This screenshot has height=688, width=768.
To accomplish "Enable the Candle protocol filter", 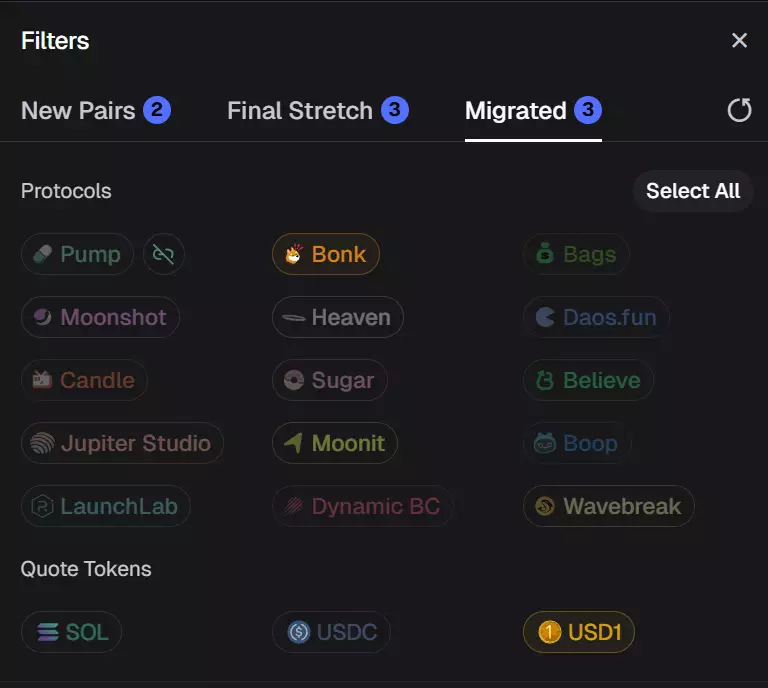I will click(x=84, y=380).
